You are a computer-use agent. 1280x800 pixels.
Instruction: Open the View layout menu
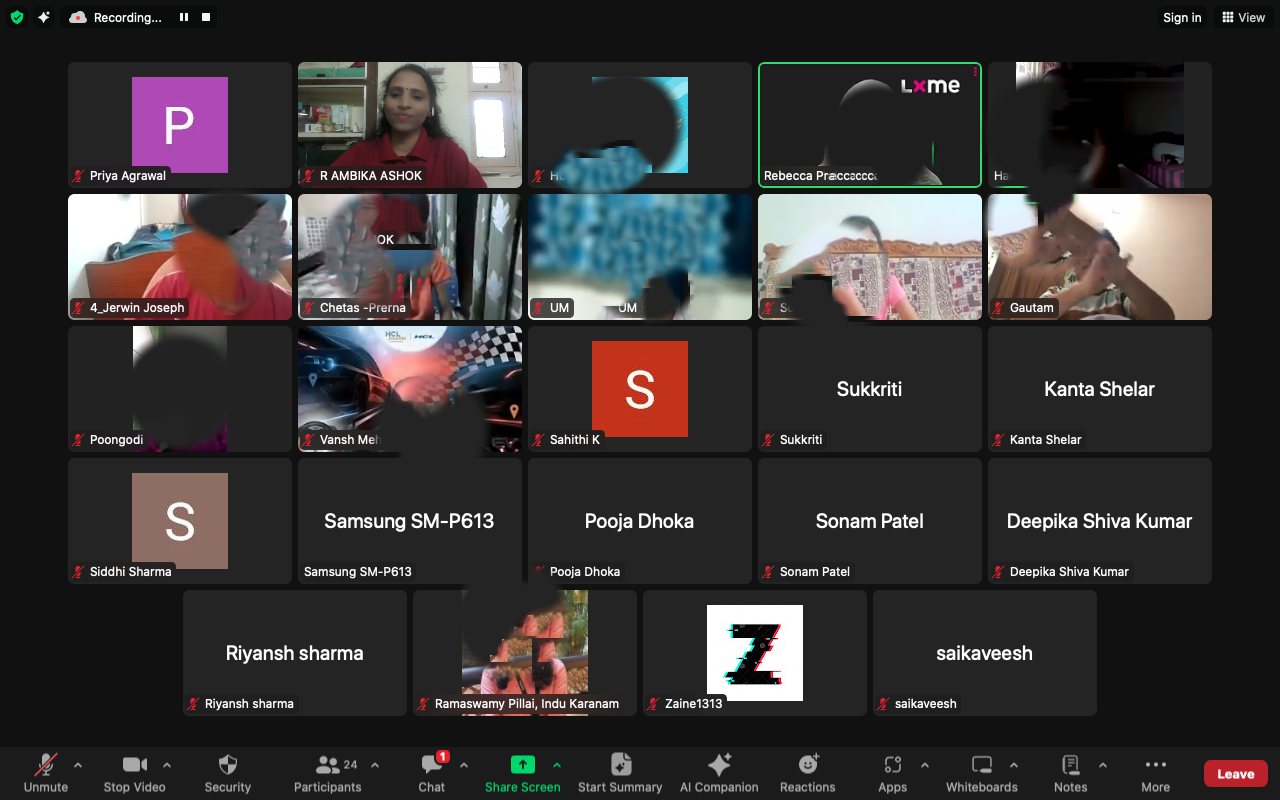click(x=1243, y=17)
